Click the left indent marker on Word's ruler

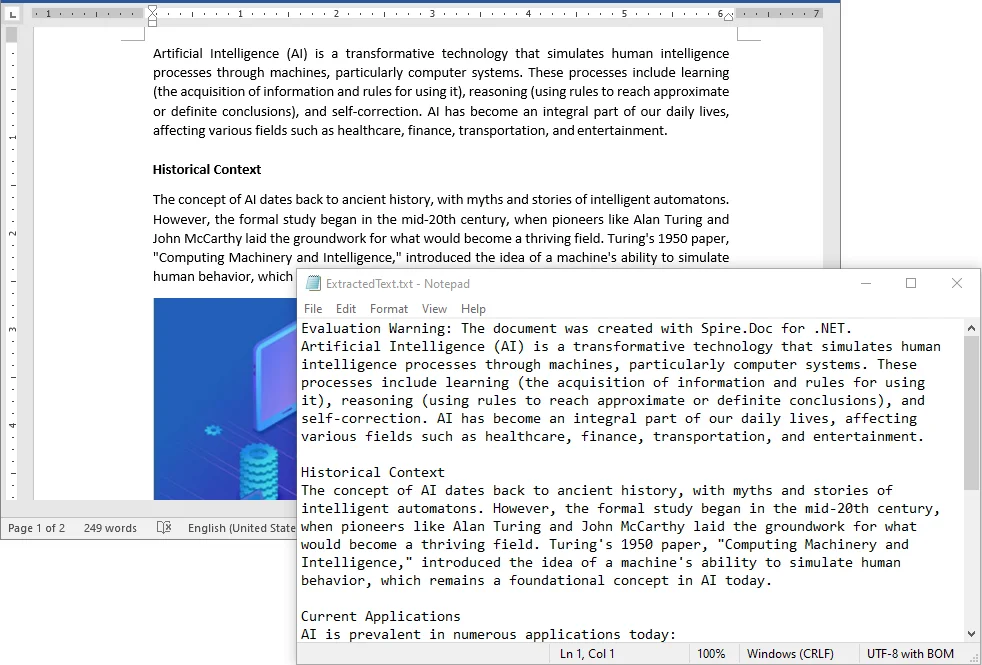click(x=151, y=24)
